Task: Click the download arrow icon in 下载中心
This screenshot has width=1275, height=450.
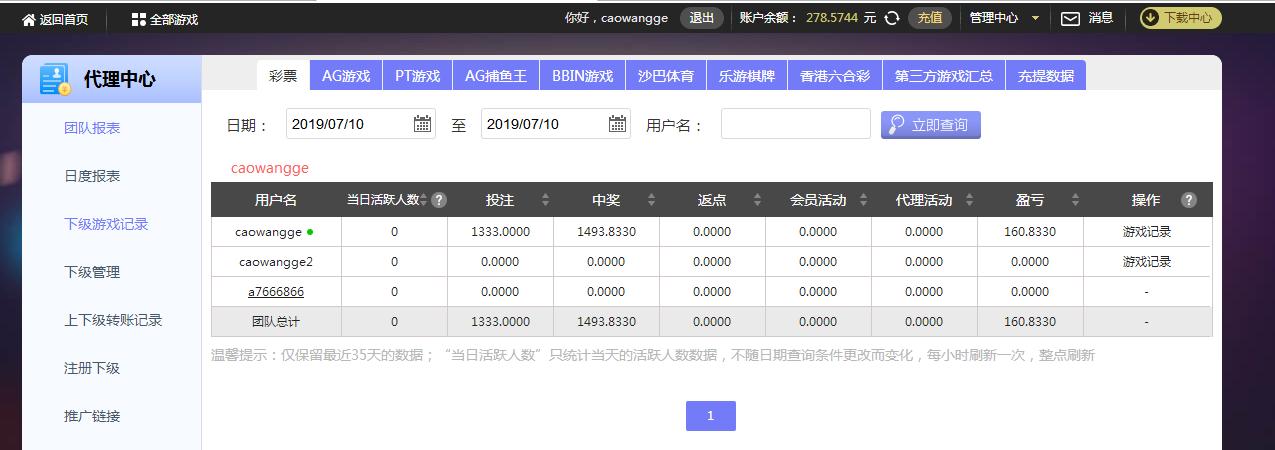Action: click(x=1150, y=18)
